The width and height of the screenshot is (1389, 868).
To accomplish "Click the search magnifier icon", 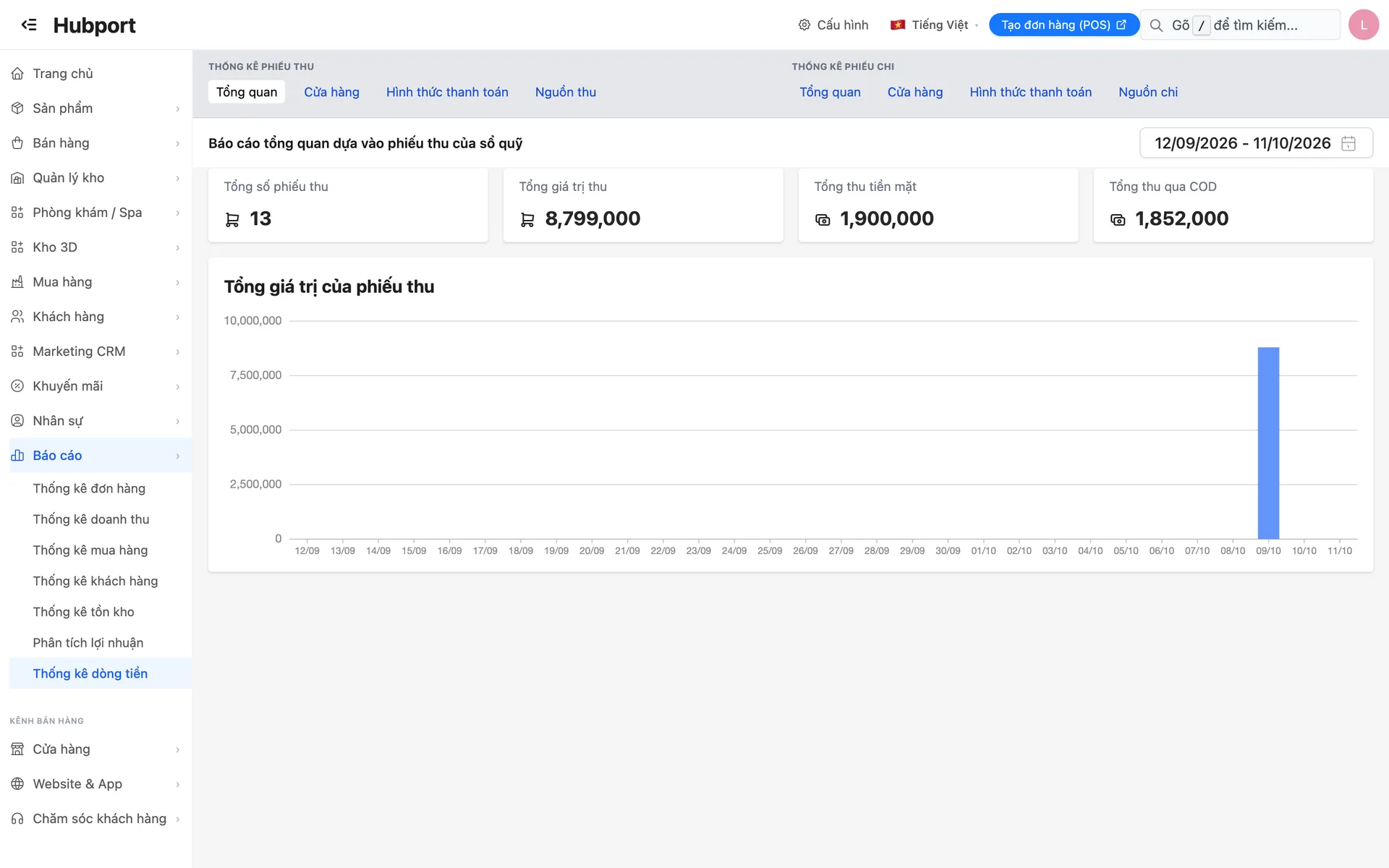I will 1156,25.
